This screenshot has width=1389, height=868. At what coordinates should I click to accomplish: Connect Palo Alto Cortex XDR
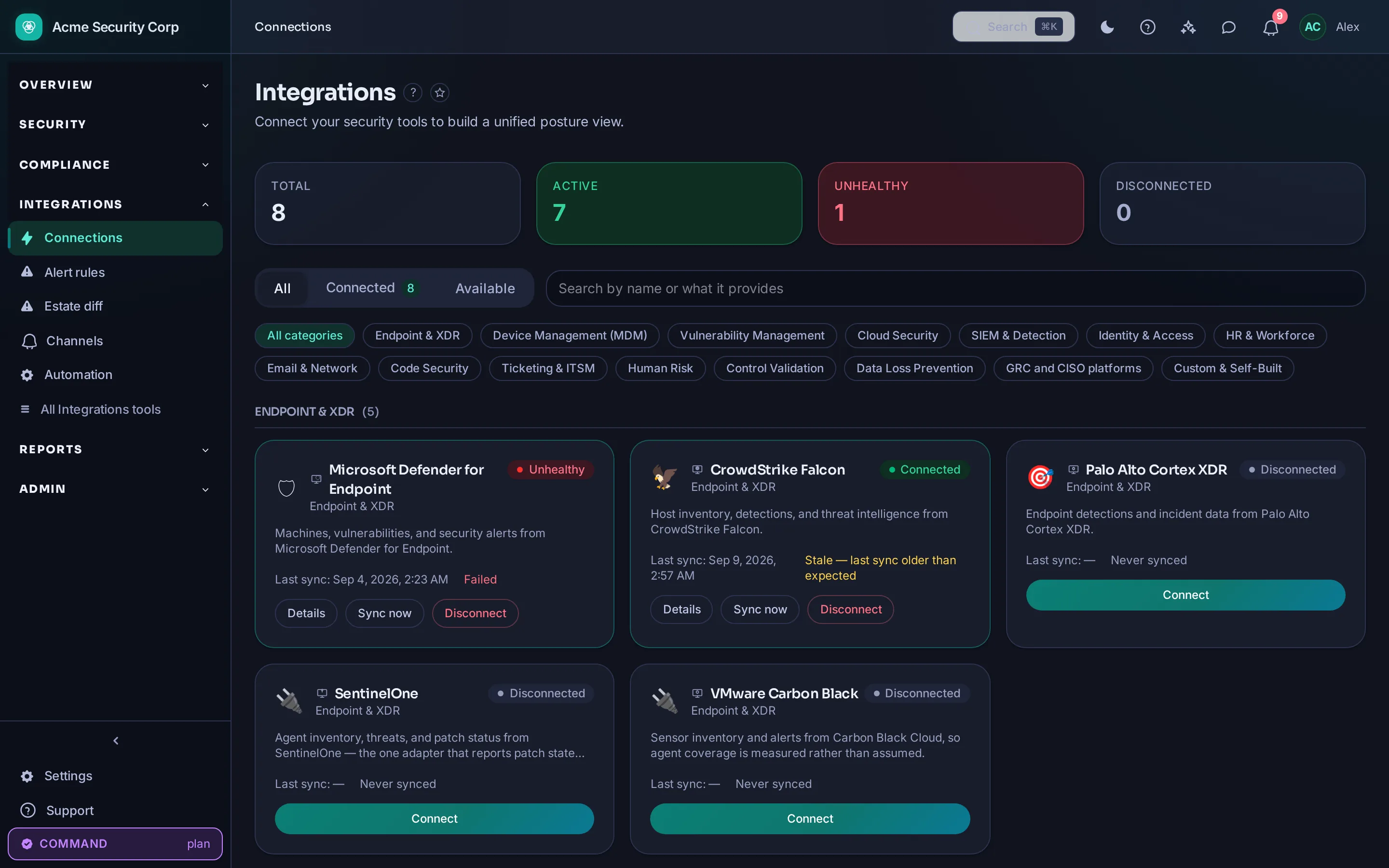tap(1185, 595)
